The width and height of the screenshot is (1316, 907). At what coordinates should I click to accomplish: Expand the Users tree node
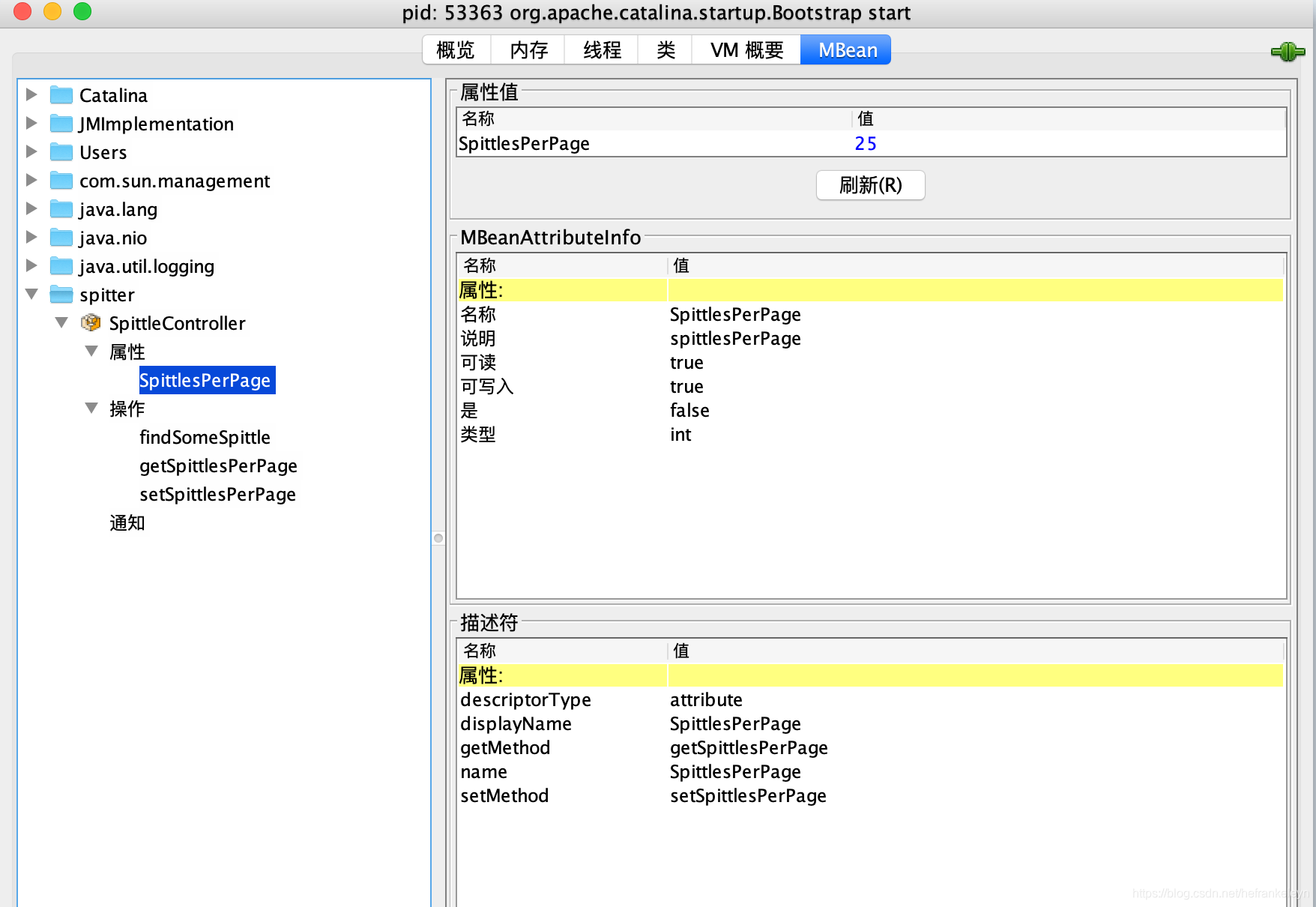coord(31,151)
